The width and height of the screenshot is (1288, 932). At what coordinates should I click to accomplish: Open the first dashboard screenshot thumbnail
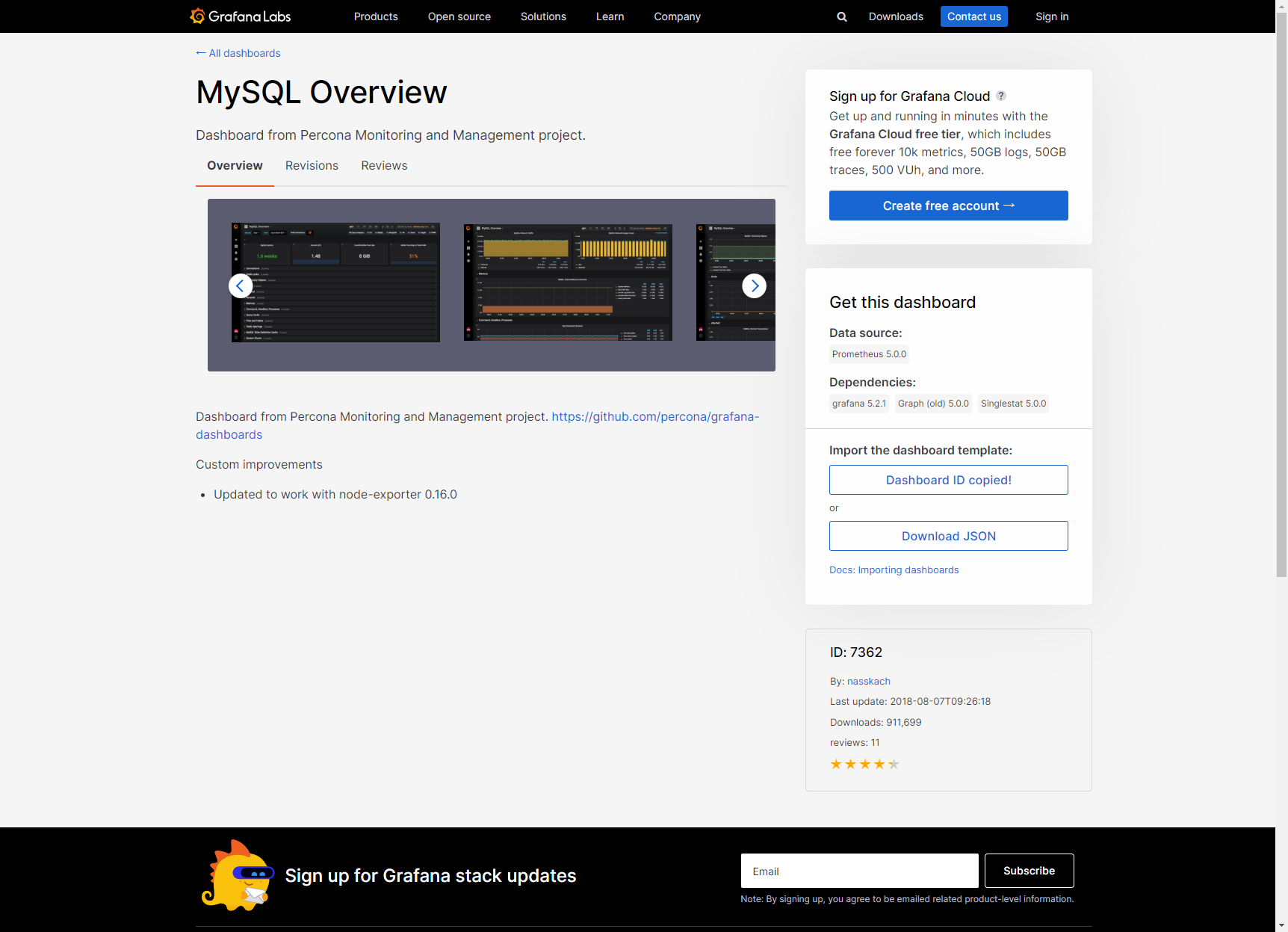tap(335, 282)
